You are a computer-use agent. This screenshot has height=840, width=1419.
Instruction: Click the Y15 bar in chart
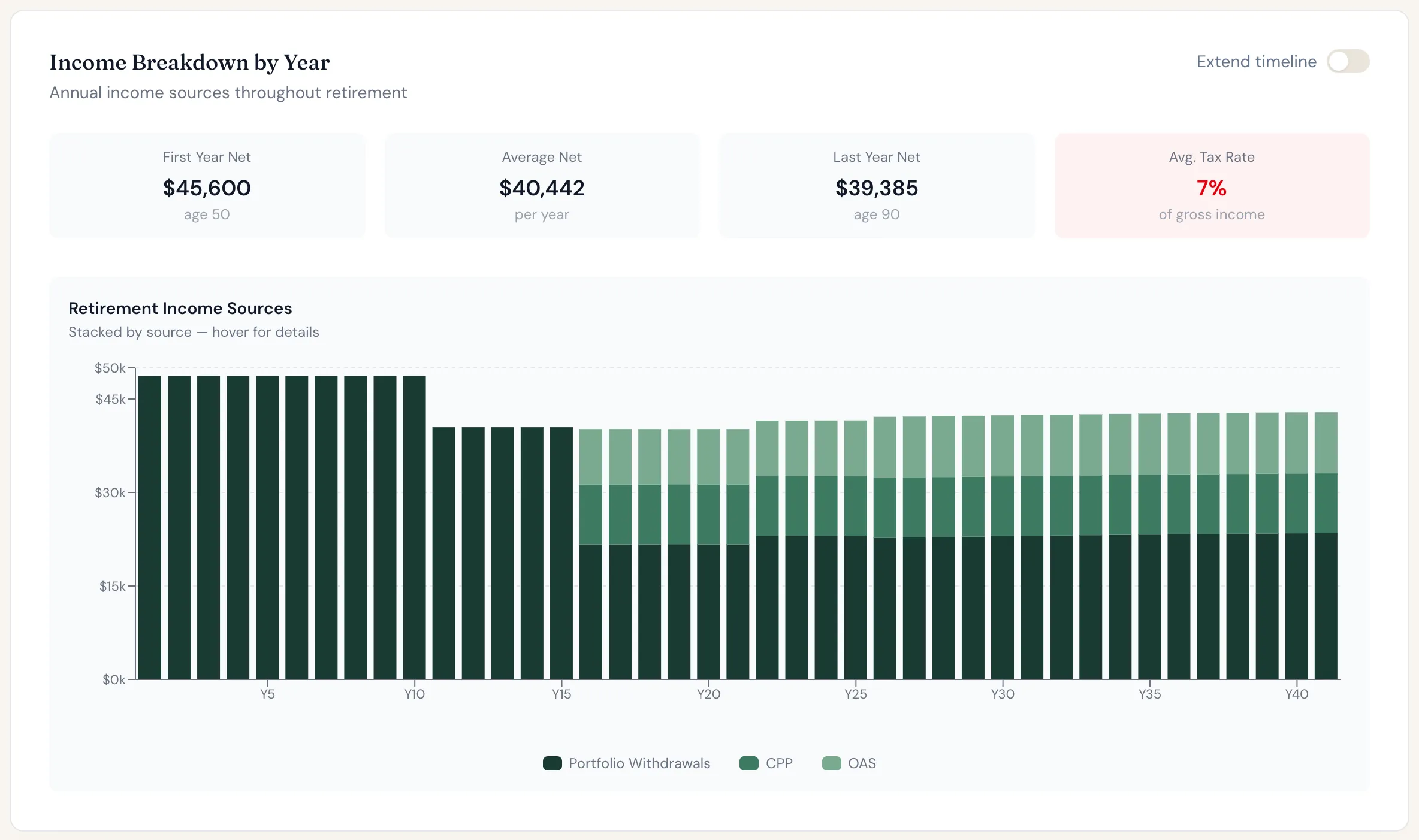pos(561,553)
